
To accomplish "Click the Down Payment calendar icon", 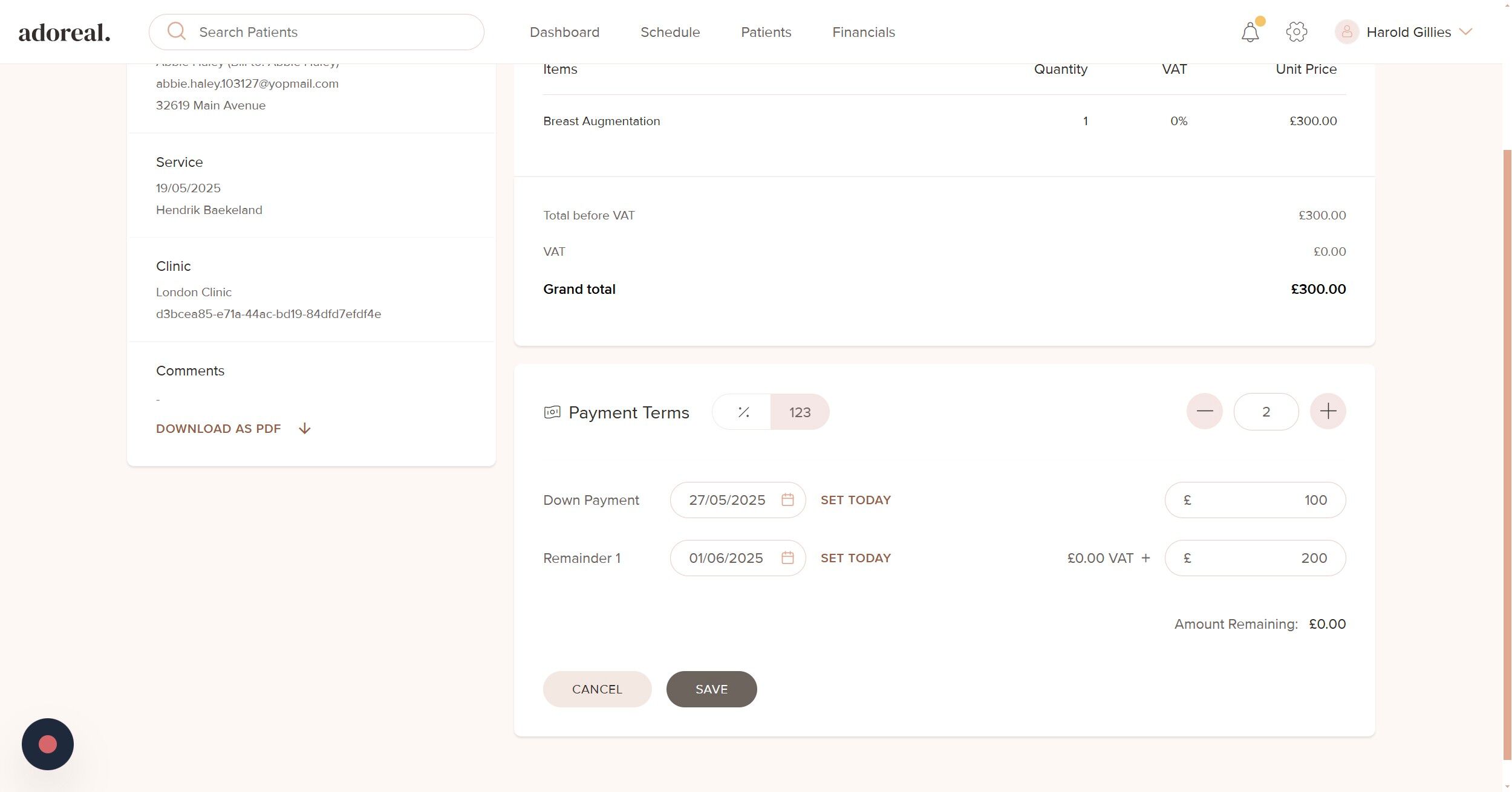I will coord(787,500).
